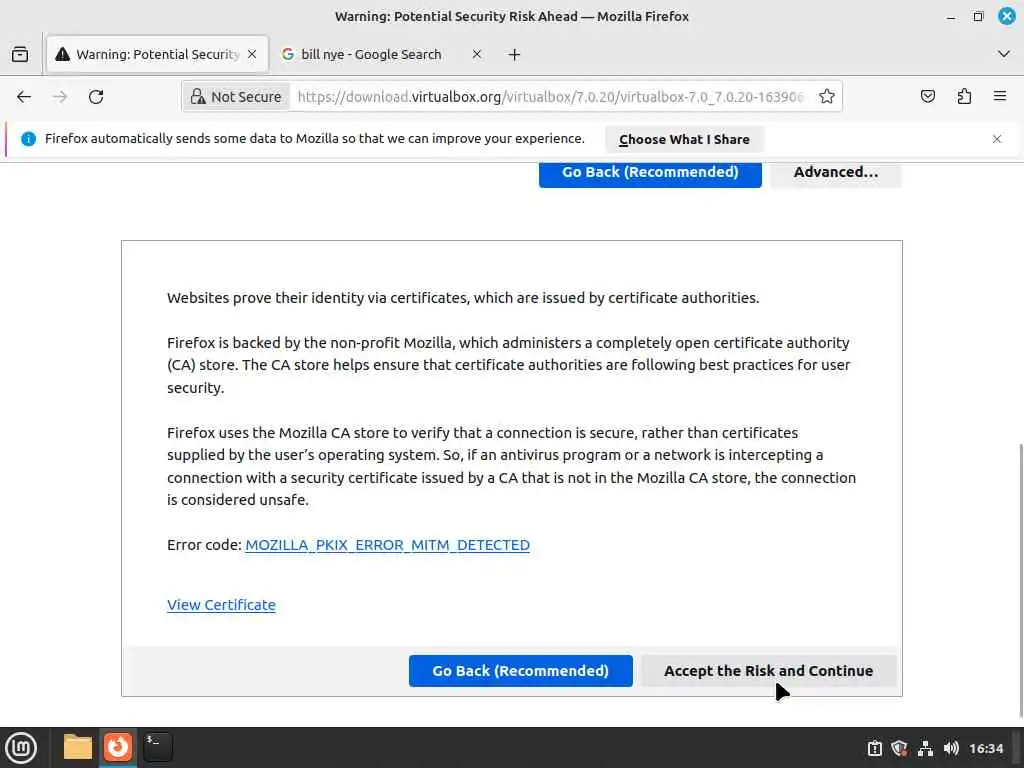Close the bill nye Google Search tab
The image size is (1024, 768).
477,54
